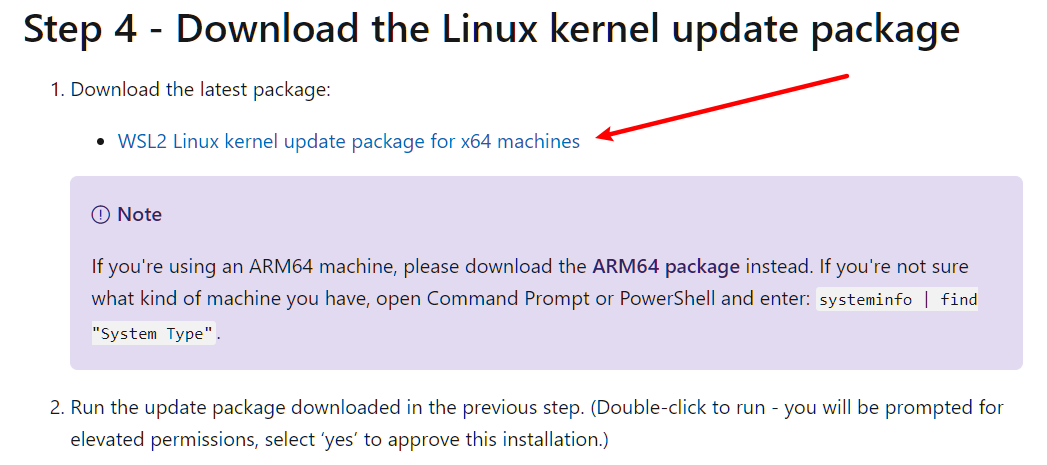1047x465 pixels.
Task: Click "Command Prompt" text in the note
Action: coord(490,298)
